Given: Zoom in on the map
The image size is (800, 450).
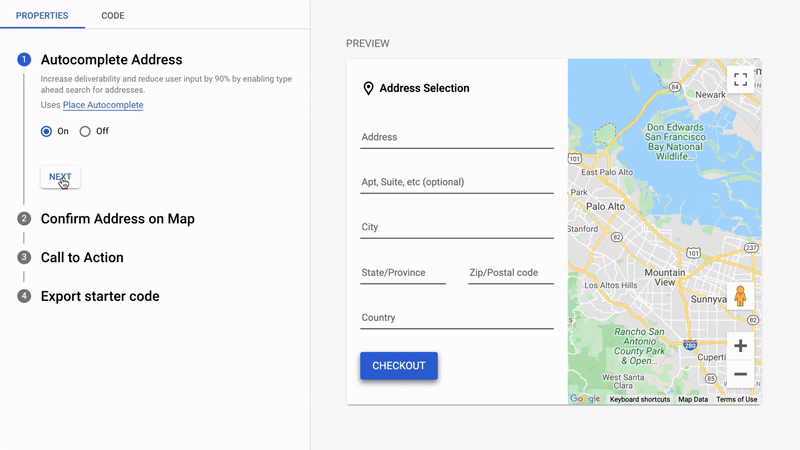Looking at the screenshot, I should coord(740,346).
